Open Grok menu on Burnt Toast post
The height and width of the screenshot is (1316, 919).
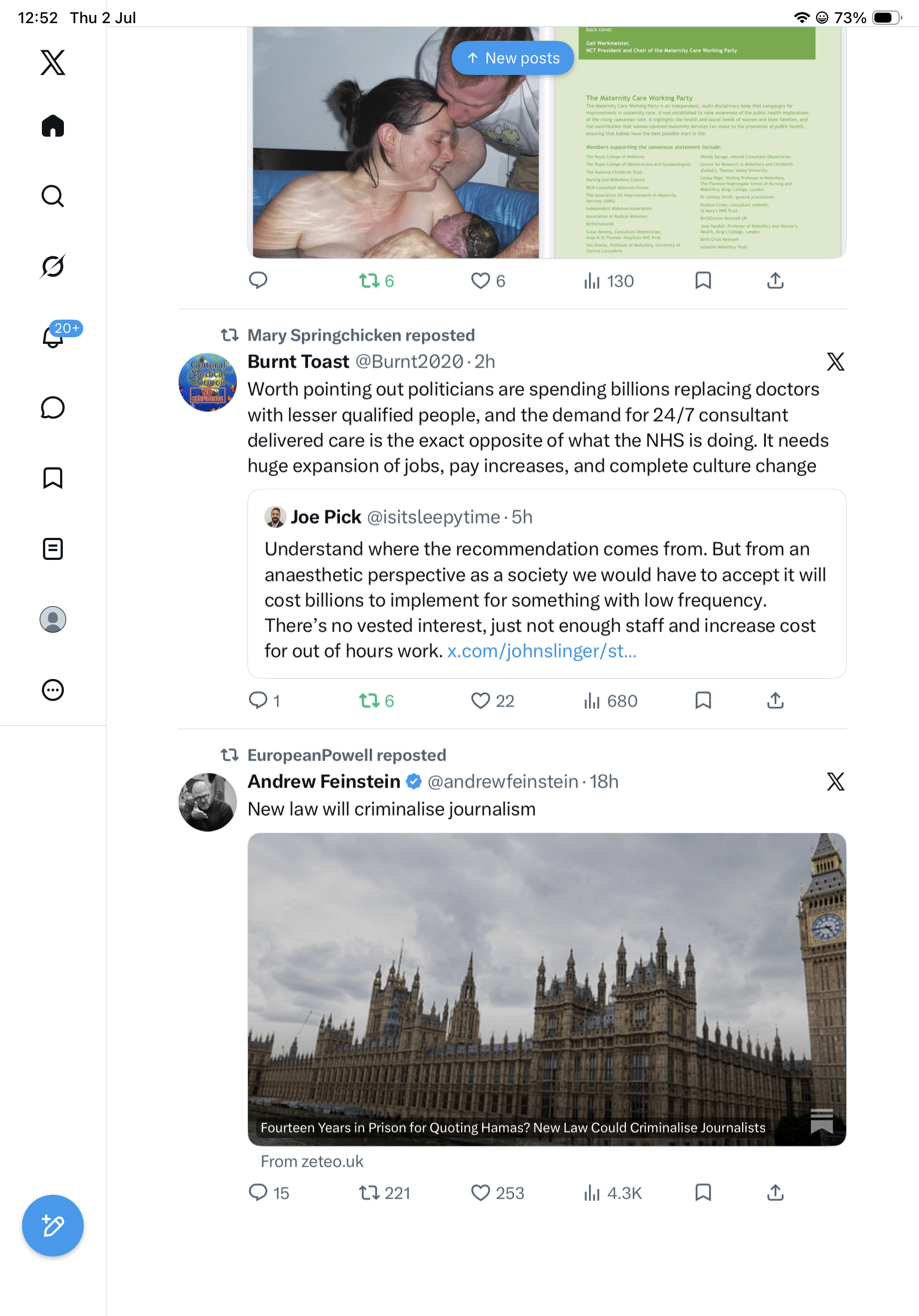click(835, 362)
